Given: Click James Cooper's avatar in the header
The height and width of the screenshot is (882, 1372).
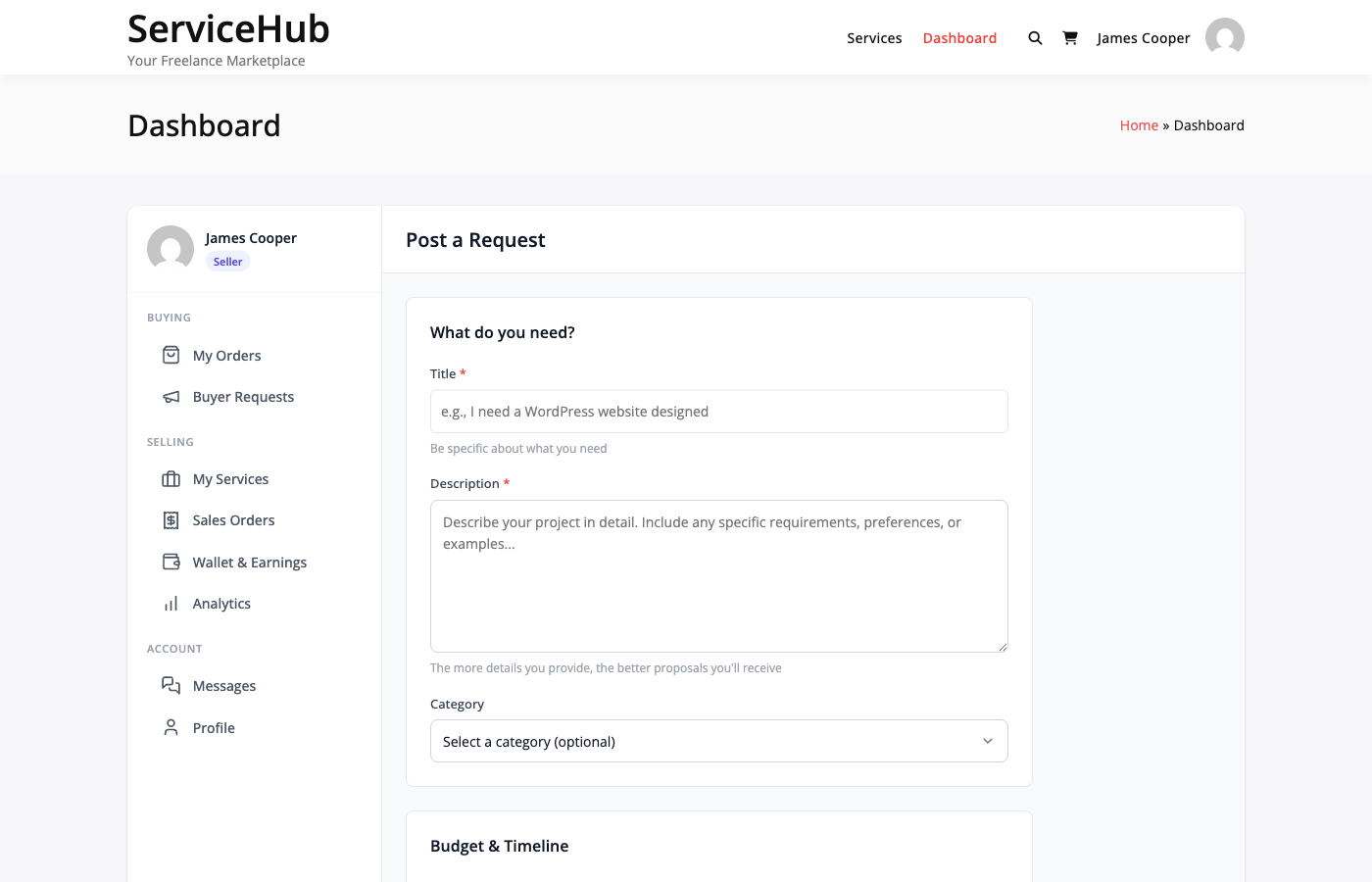Looking at the screenshot, I should click(x=1224, y=37).
